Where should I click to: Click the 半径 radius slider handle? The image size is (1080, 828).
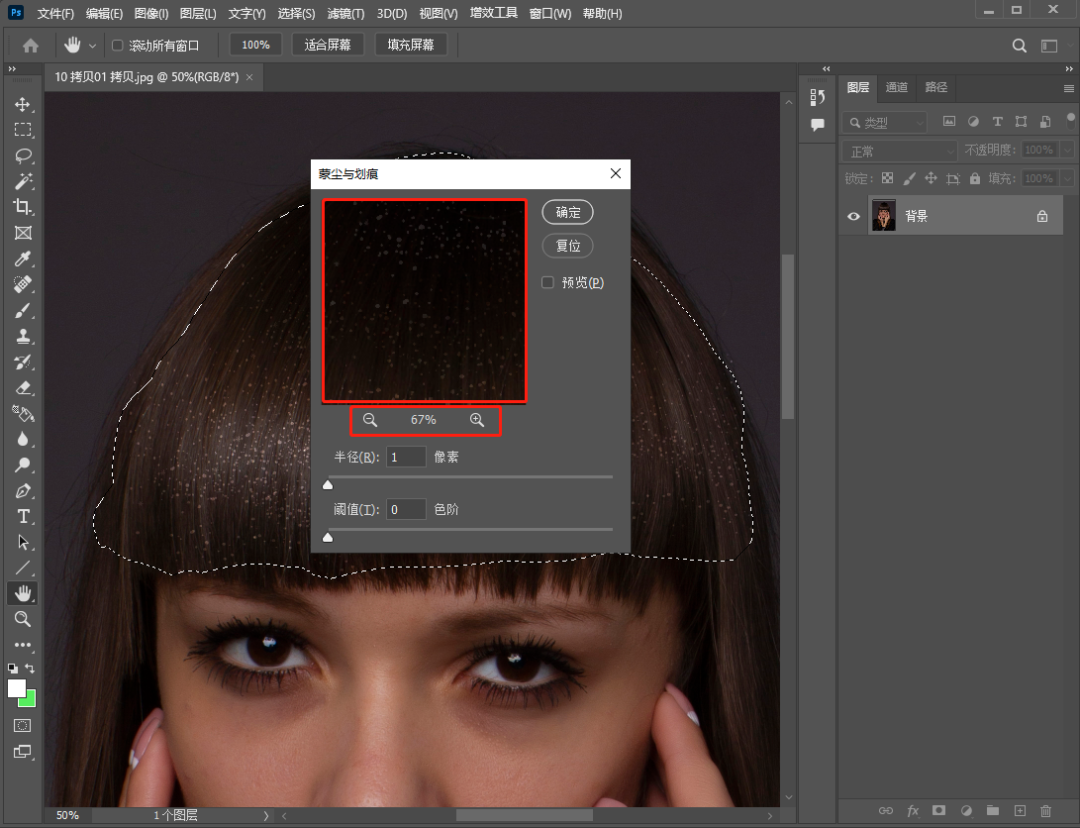point(327,485)
